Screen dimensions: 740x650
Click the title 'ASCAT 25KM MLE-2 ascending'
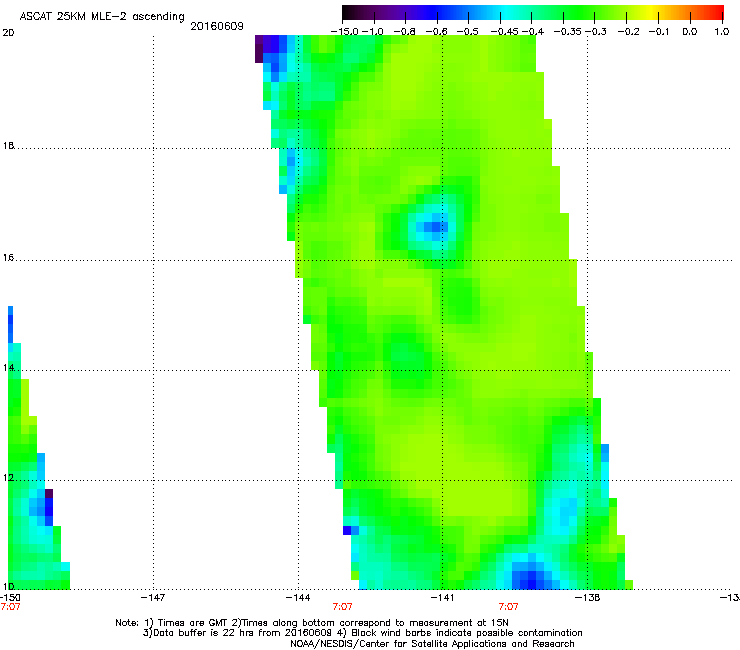[x=102, y=16]
